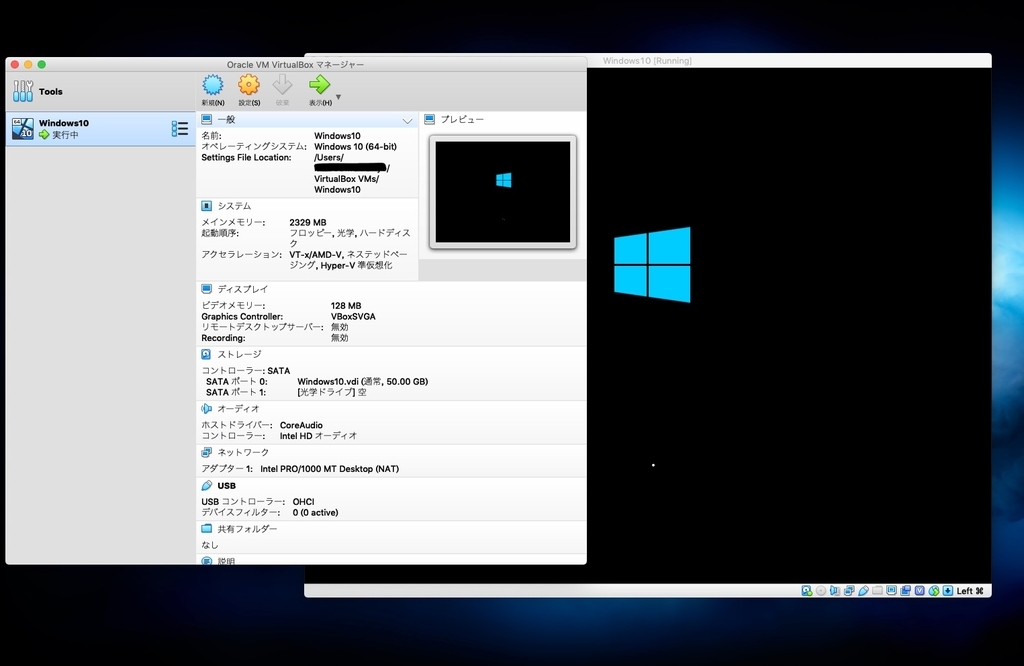The image size is (1024, 666).
Task: Click the '[光学ドライブ] 空' optical drive entry
Action: pos(332,392)
